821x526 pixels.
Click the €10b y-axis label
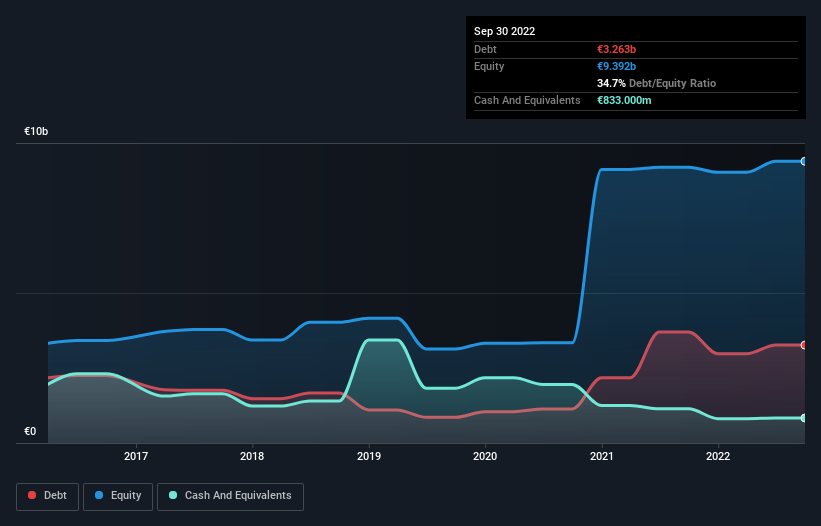tap(36, 131)
